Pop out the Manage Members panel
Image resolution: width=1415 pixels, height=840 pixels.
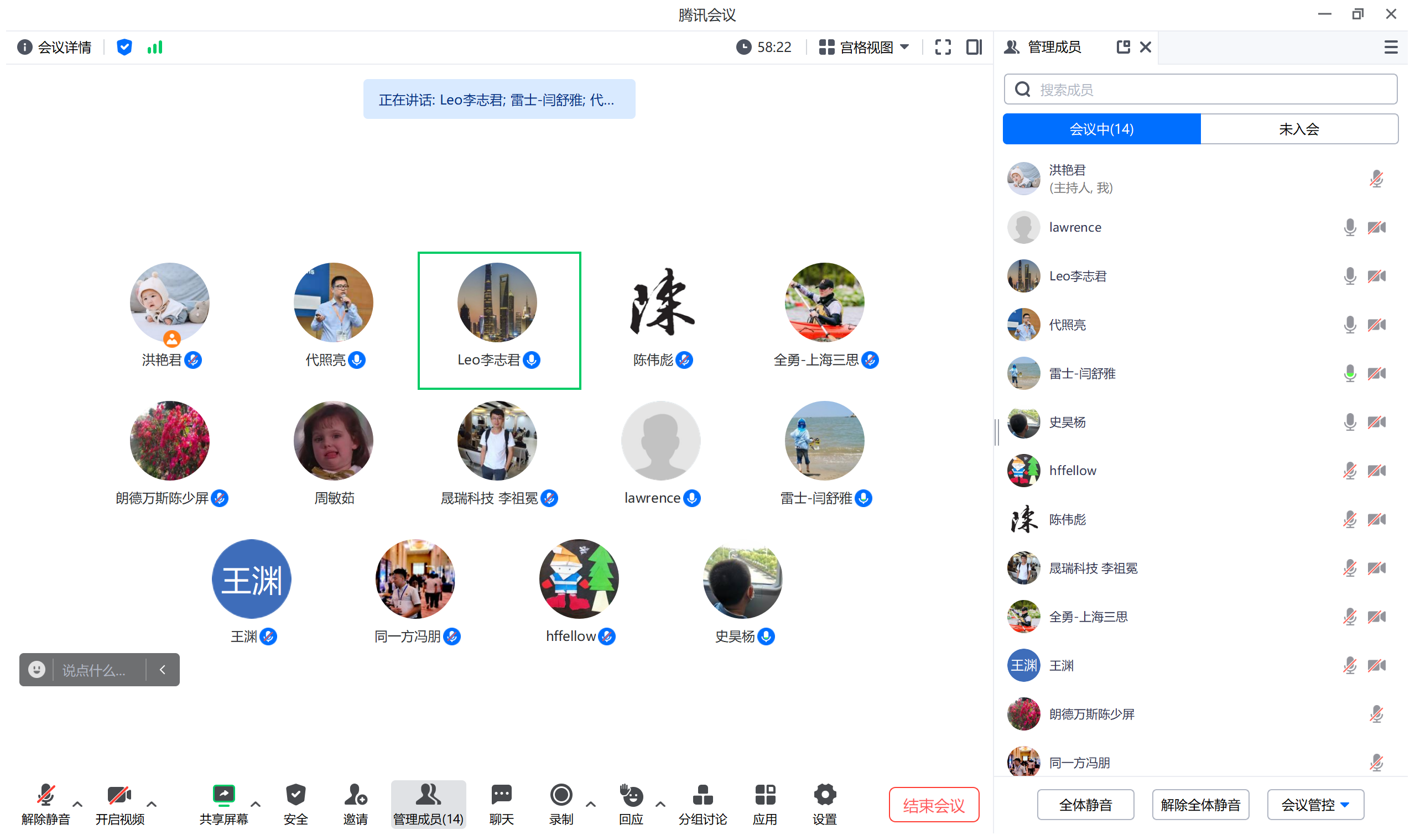[1123, 47]
